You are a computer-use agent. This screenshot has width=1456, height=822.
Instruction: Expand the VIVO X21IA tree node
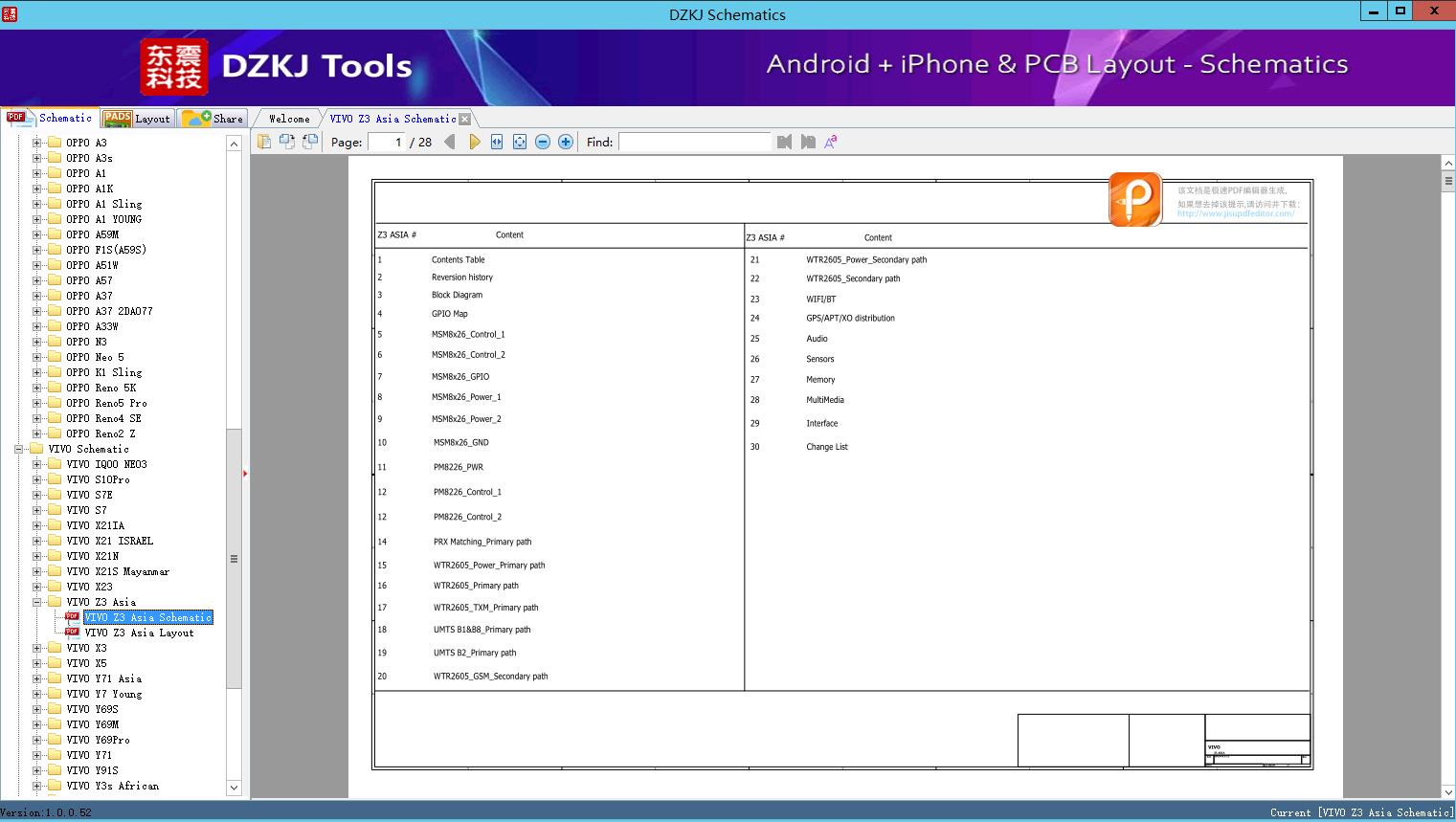pos(36,525)
